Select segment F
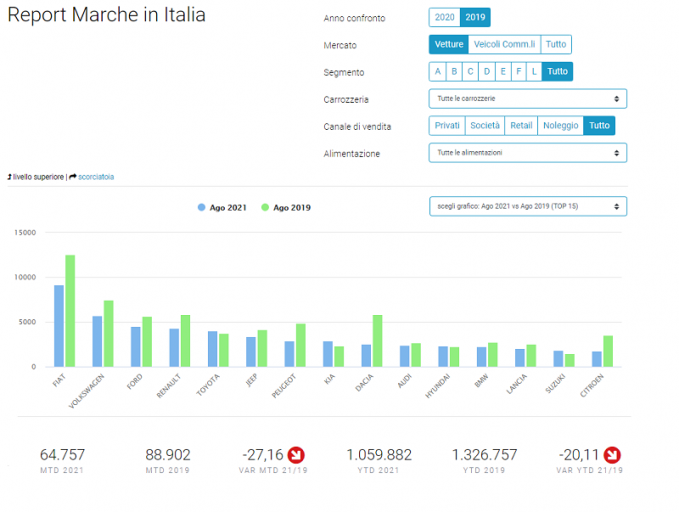This screenshot has width=679, height=512. [x=519, y=71]
